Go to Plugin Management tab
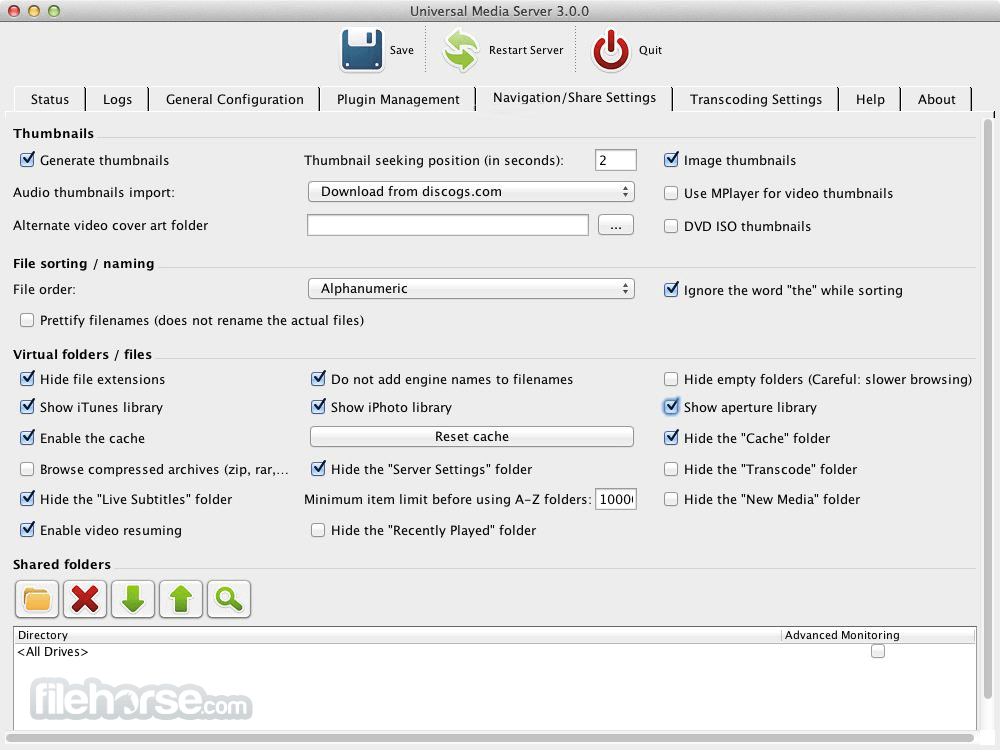 pyautogui.click(x=398, y=99)
